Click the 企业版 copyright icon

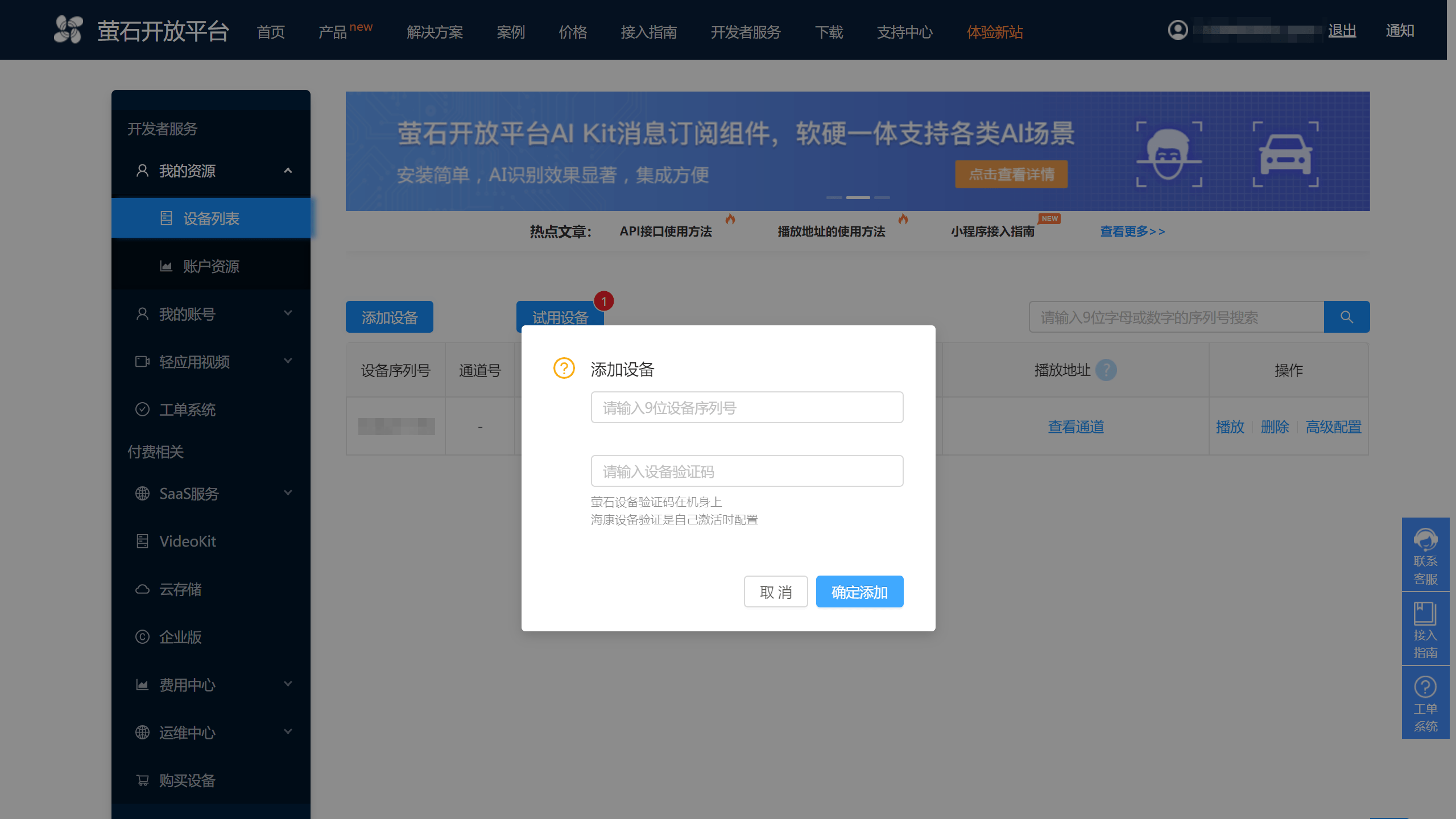click(142, 637)
